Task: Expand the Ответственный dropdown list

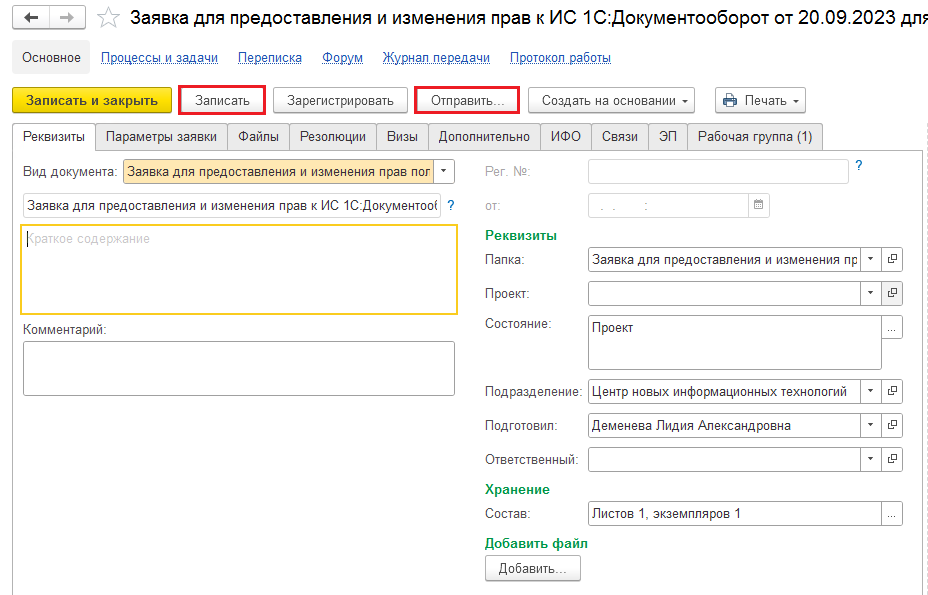Action: [870, 459]
